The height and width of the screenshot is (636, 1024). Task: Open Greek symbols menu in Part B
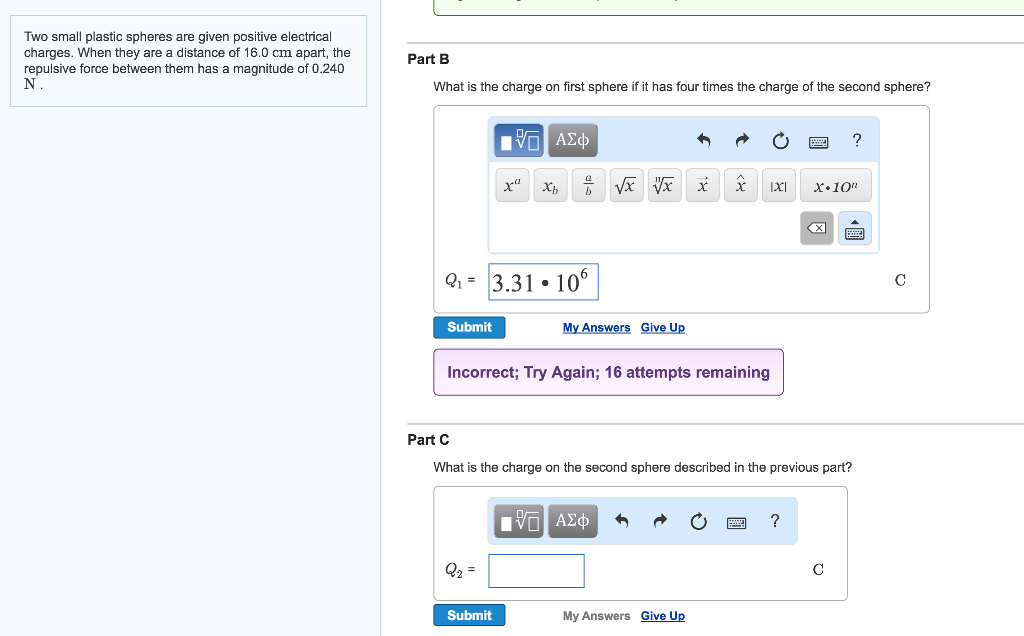tap(573, 141)
